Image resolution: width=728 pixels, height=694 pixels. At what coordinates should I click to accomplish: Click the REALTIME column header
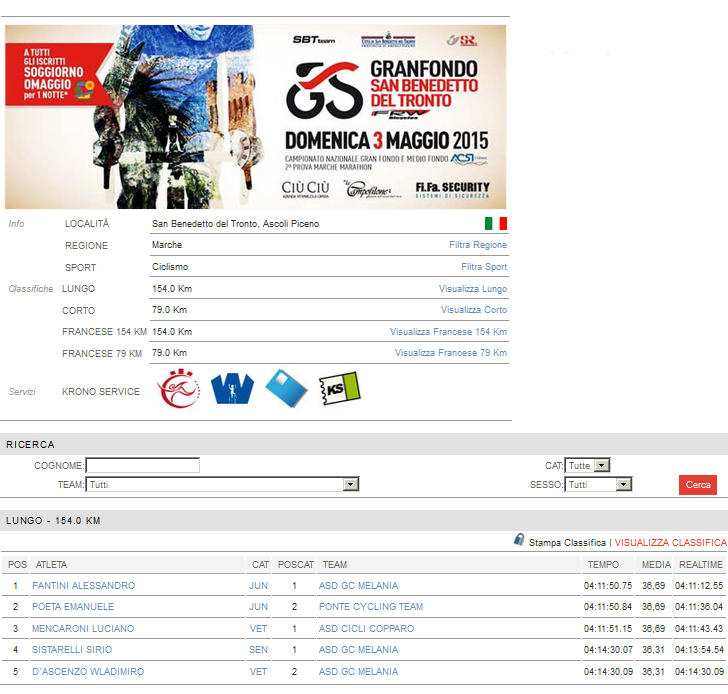[x=701, y=564]
